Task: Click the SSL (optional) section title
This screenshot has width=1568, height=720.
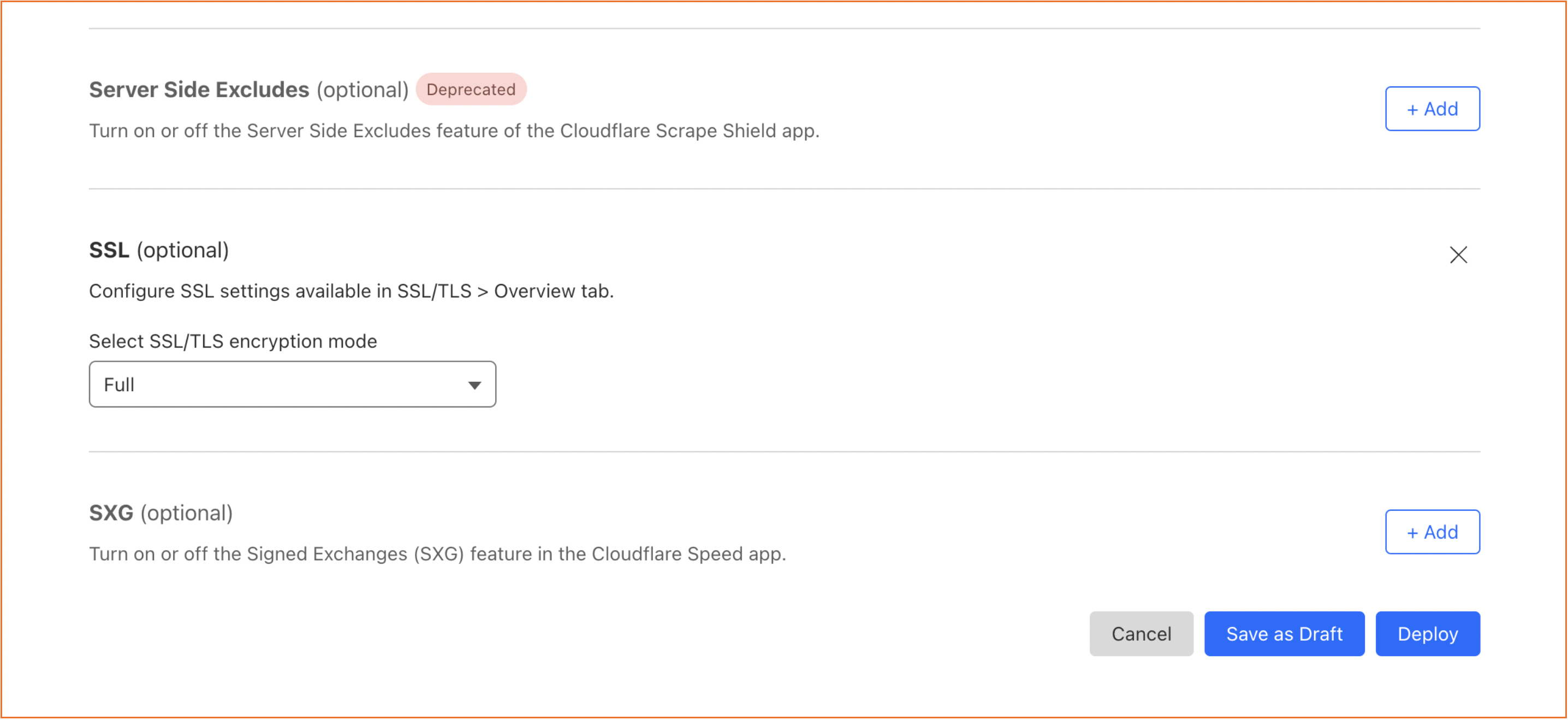Action: 159,250
